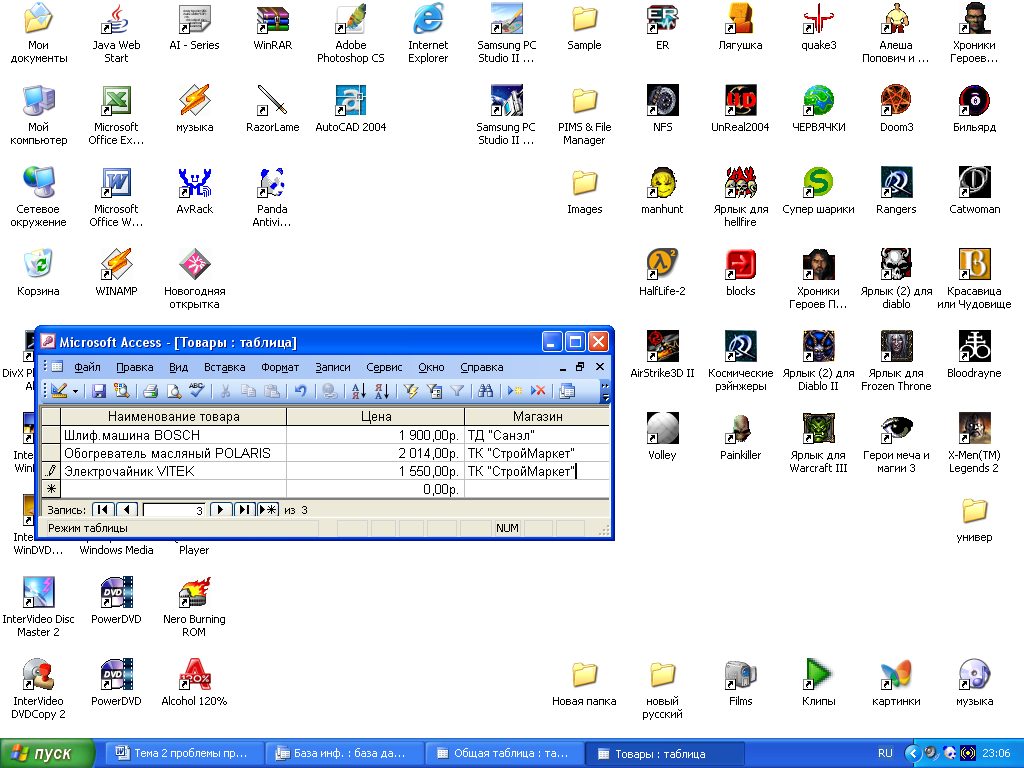Go to previous record button
This screenshot has height=768, width=1024.
pos(127,509)
